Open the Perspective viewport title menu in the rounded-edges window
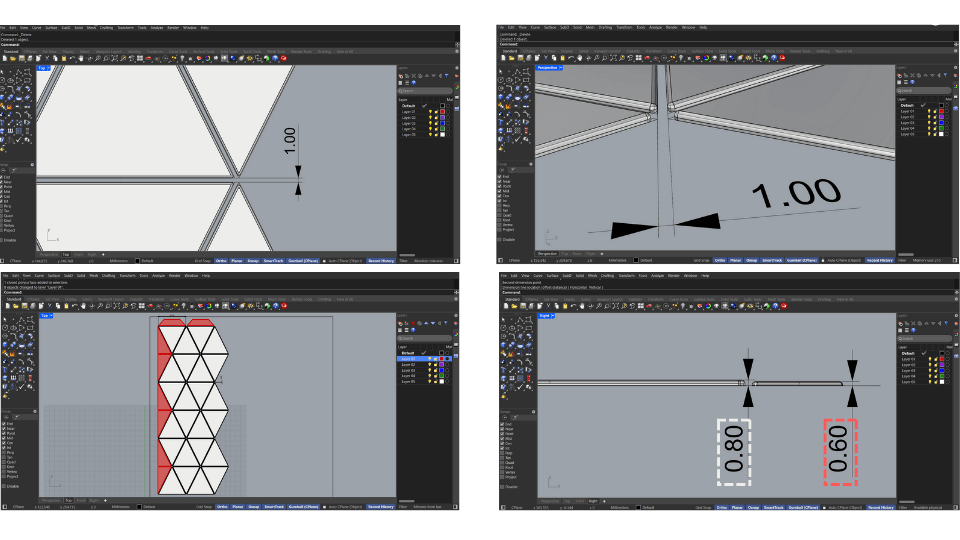The image size is (960, 540). coord(548,69)
